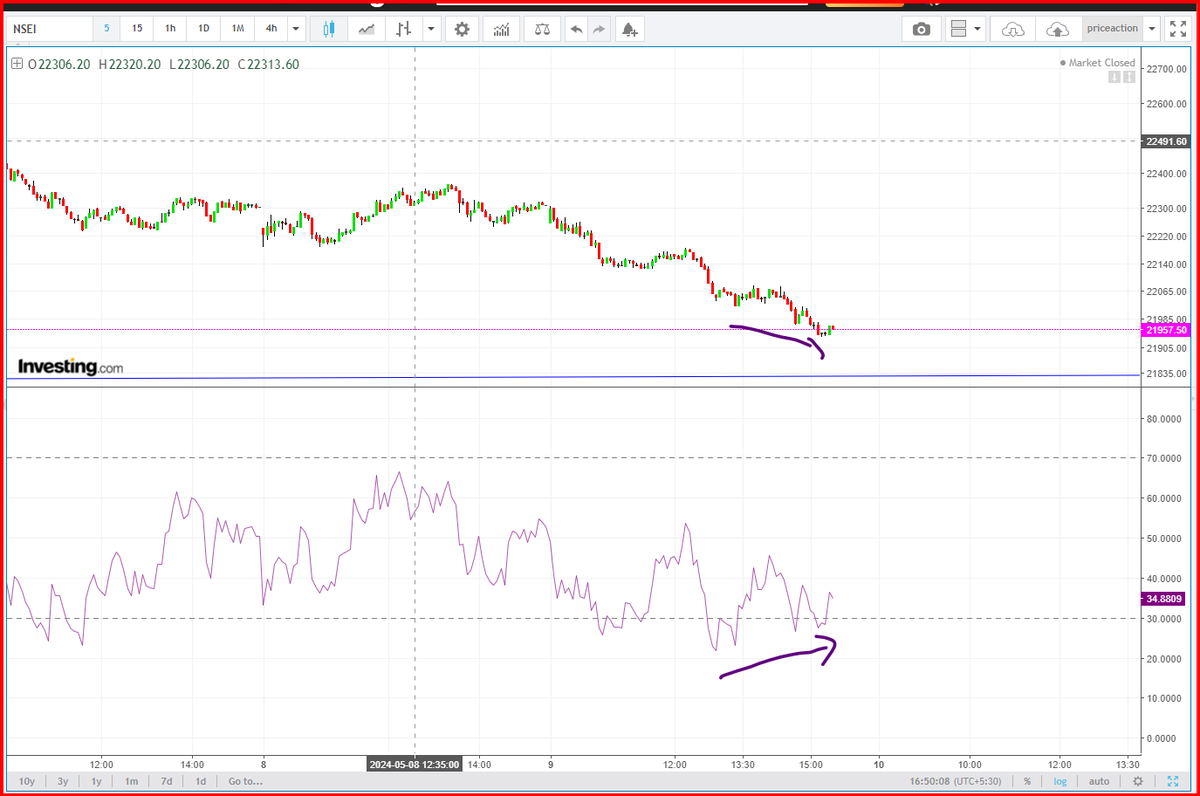Screen dimensions: 1200x796
Task: Click the bottom-right expand chart icon
Action: (1173, 781)
